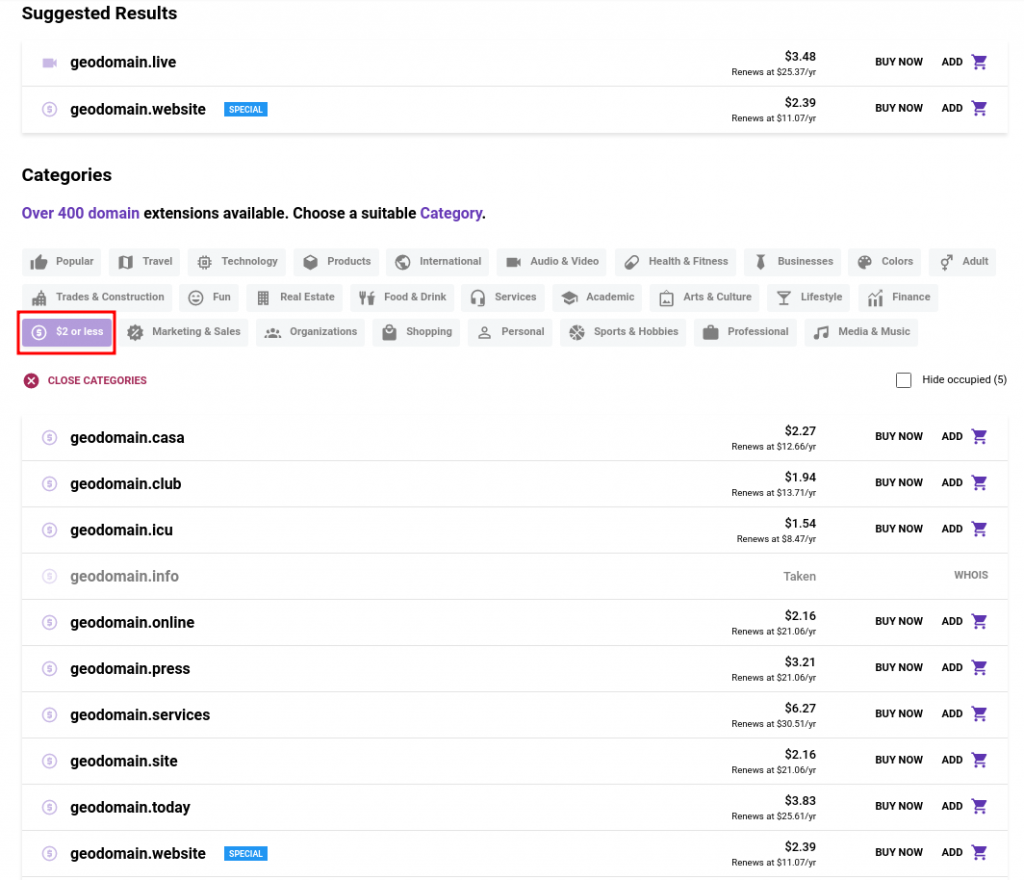
Task: Click BUY NOW for geodomain.casa
Action: pyautogui.click(x=899, y=436)
